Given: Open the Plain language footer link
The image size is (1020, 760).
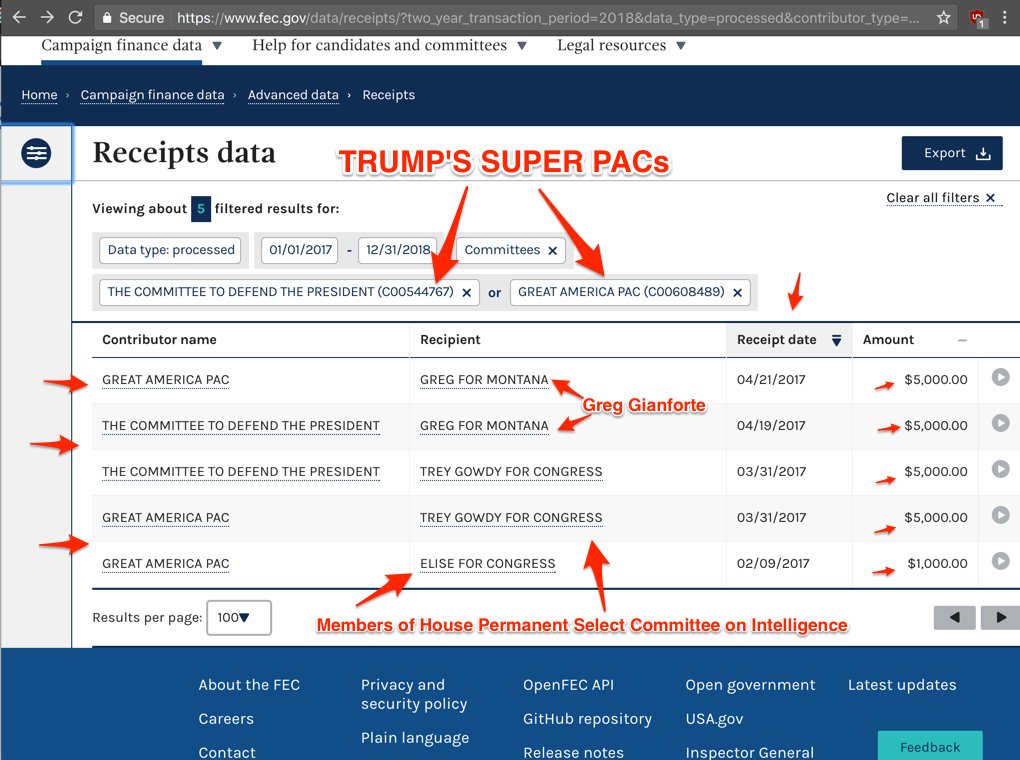Looking at the screenshot, I should click(x=415, y=739).
